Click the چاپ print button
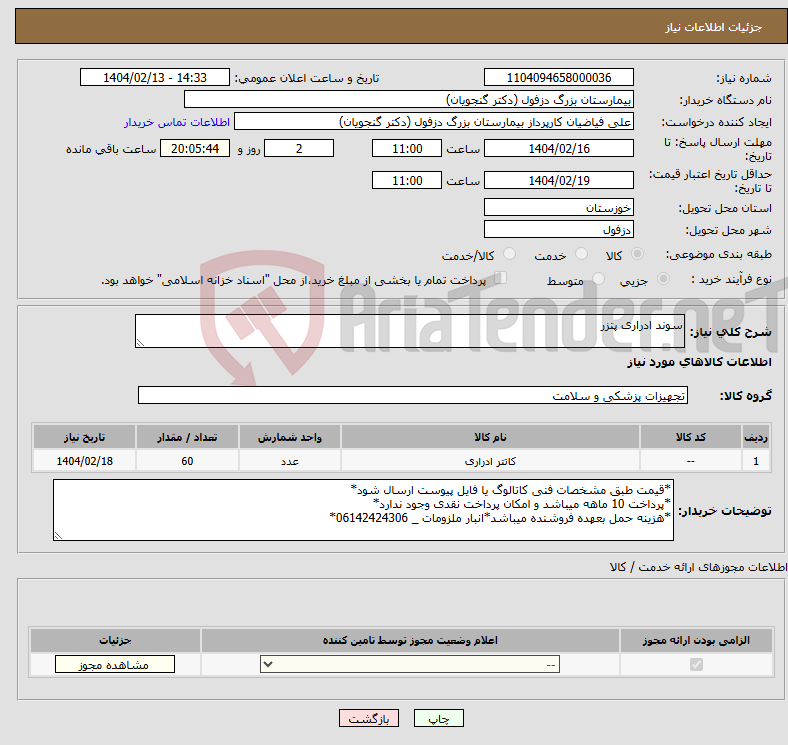This screenshot has height=745, width=788. pyautogui.click(x=439, y=718)
